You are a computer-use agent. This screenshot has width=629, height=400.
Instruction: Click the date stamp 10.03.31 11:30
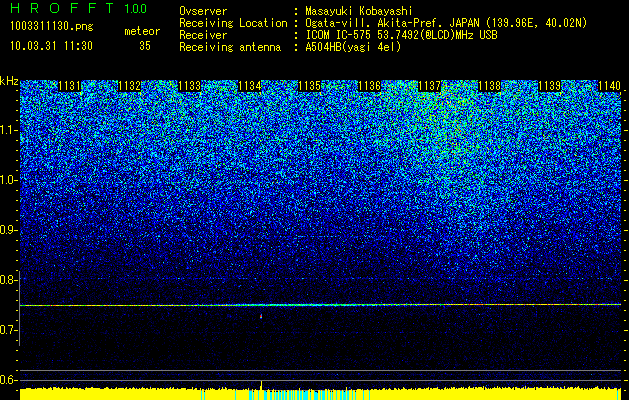[51, 46]
